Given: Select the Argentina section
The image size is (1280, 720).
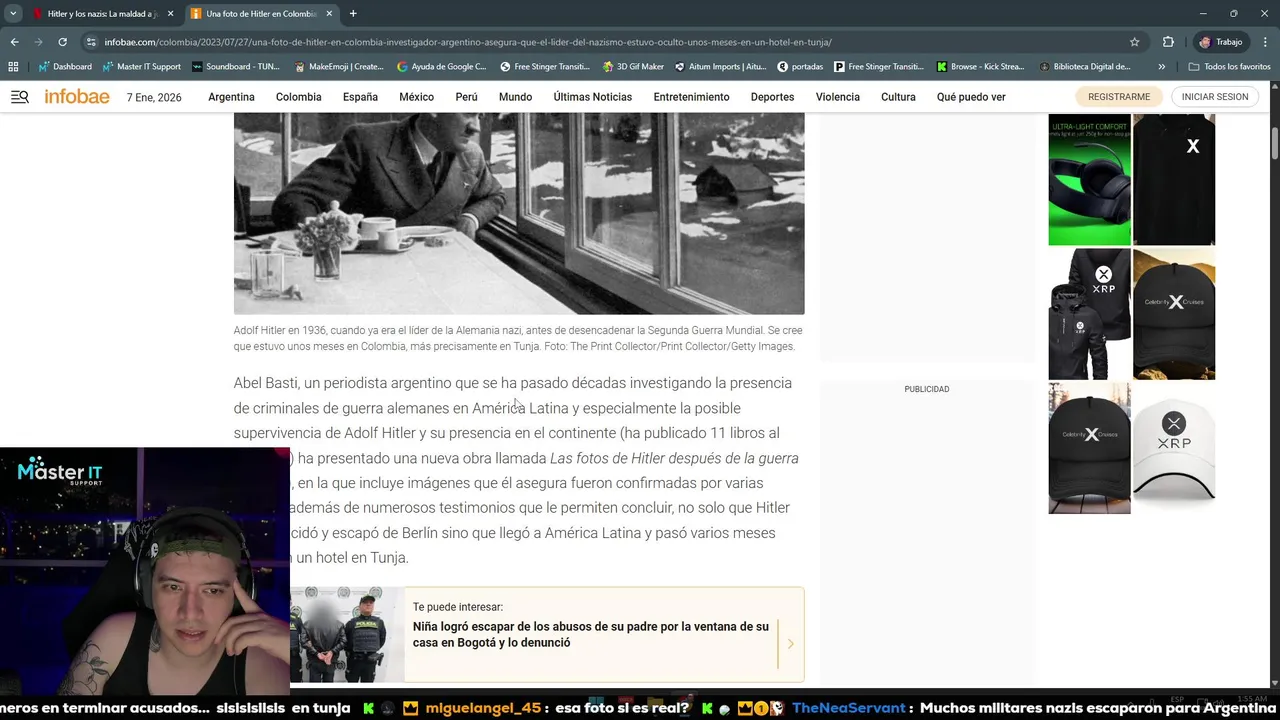Looking at the screenshot, I should (231, 97).
